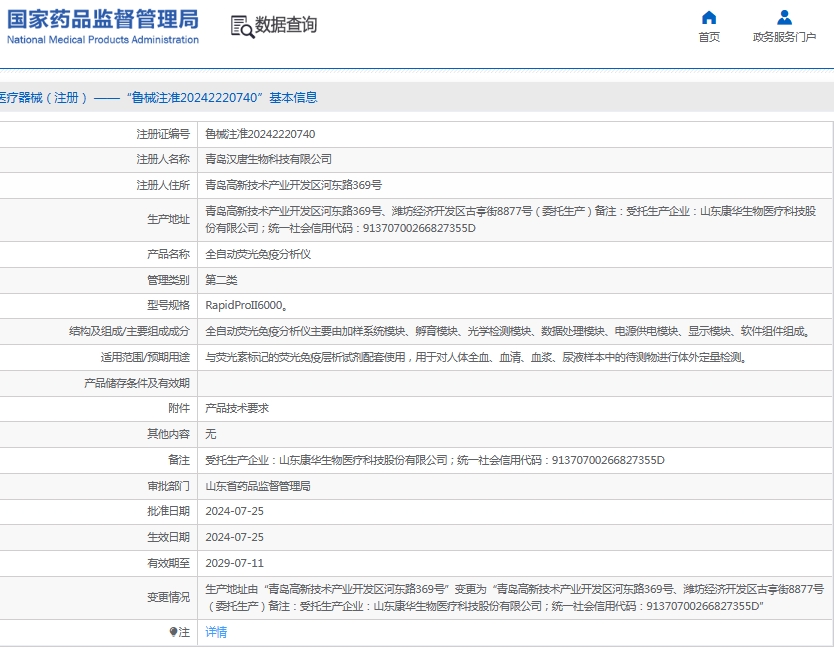This screenshot has width=834, height=651.
Task: Click the 注册人住所 field label
Action: tap(163, 185)
